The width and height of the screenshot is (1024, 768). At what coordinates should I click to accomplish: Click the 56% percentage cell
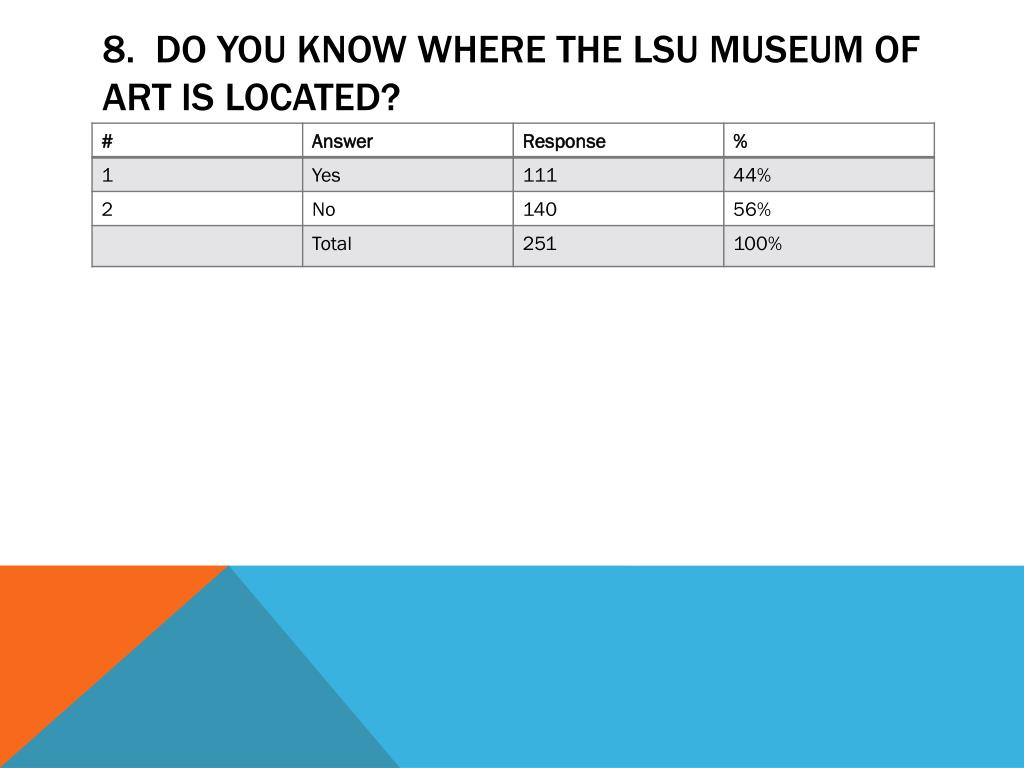(x=829, y=209)
